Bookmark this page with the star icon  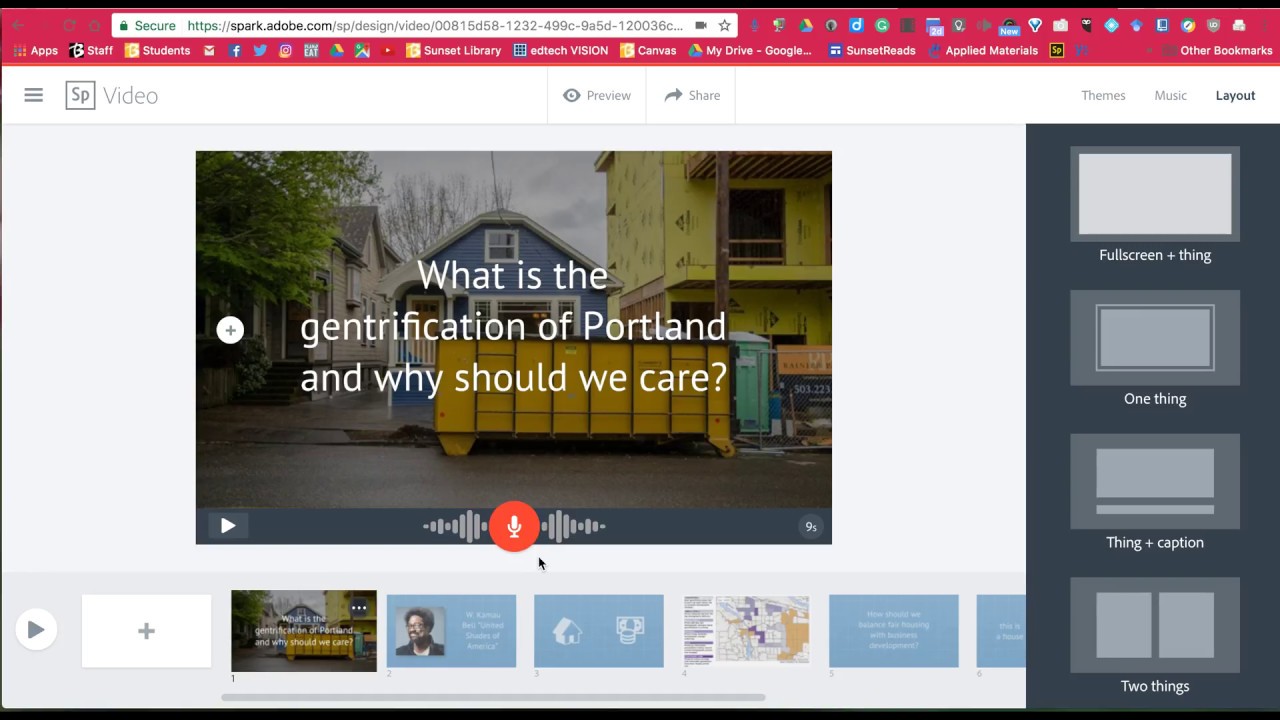click(725, 25)
